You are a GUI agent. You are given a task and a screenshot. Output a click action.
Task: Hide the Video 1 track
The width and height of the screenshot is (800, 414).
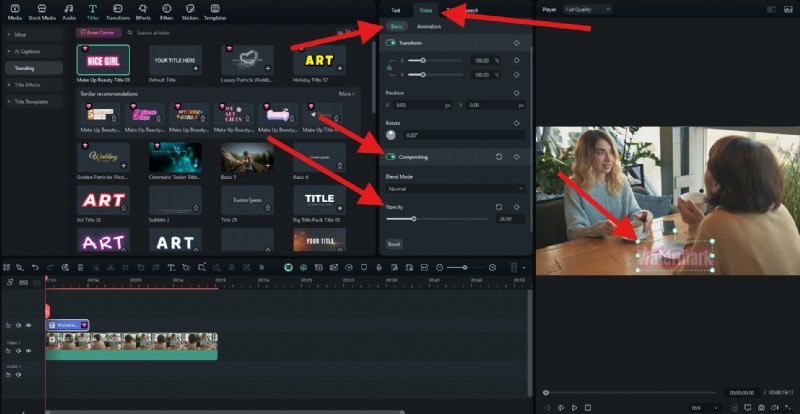29,351
